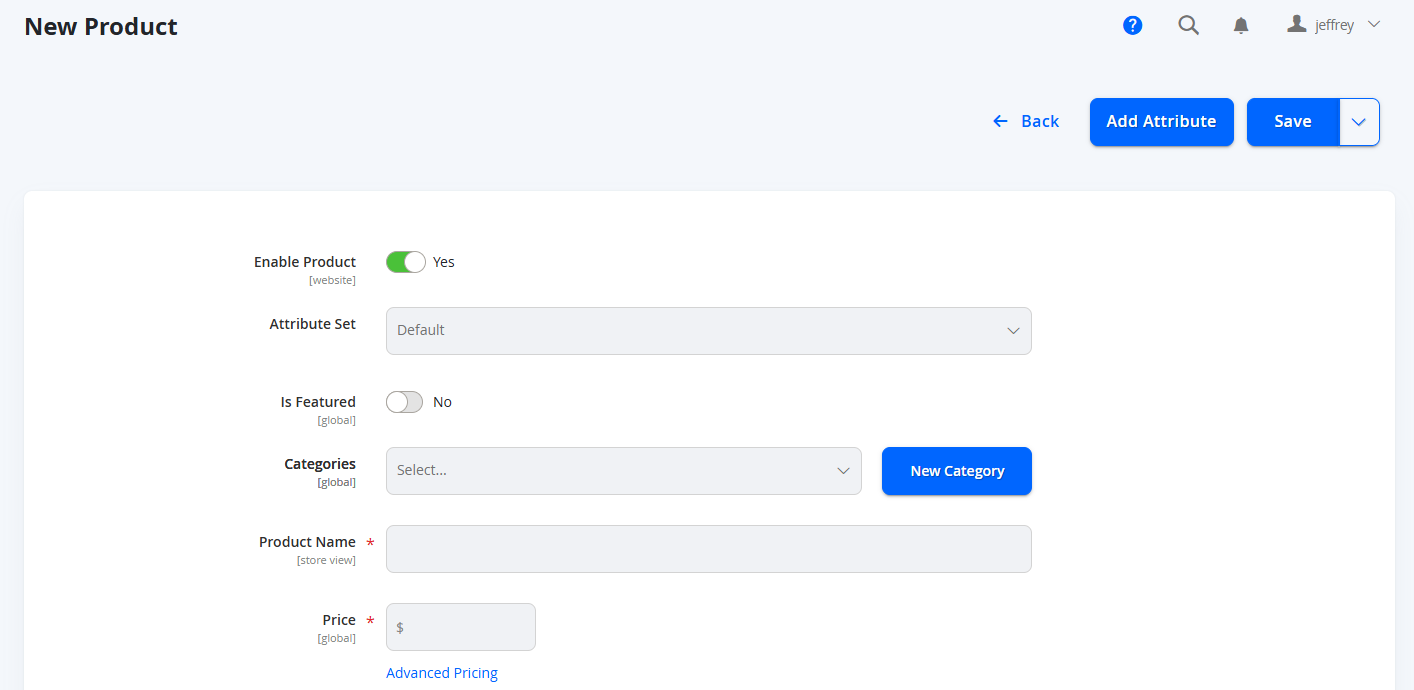
Task: Click the jeffrey user avatar icon
Action: coord(1297,24)
